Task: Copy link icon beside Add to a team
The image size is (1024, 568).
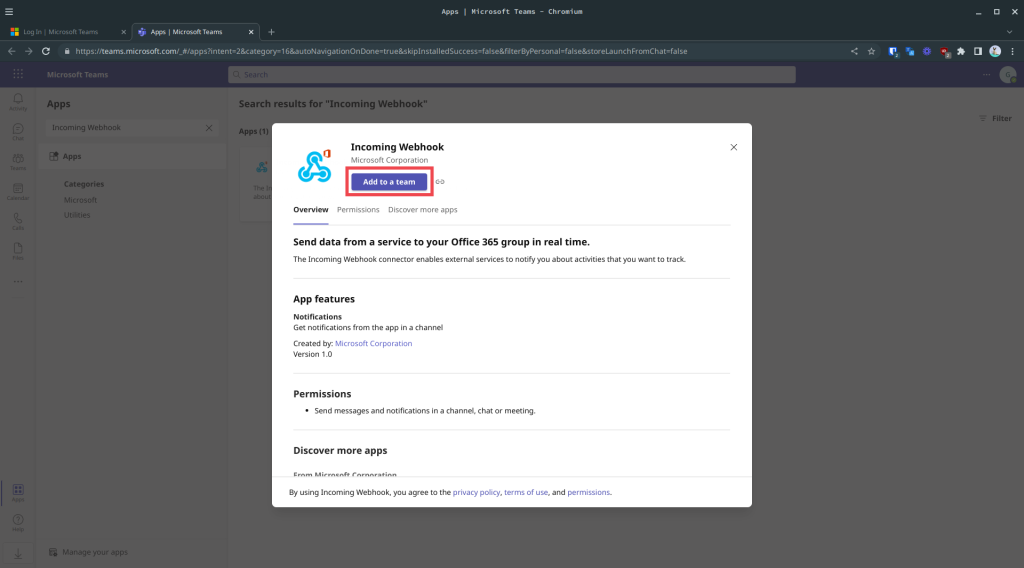Action: pyautogui.click(x=440, y=181)
